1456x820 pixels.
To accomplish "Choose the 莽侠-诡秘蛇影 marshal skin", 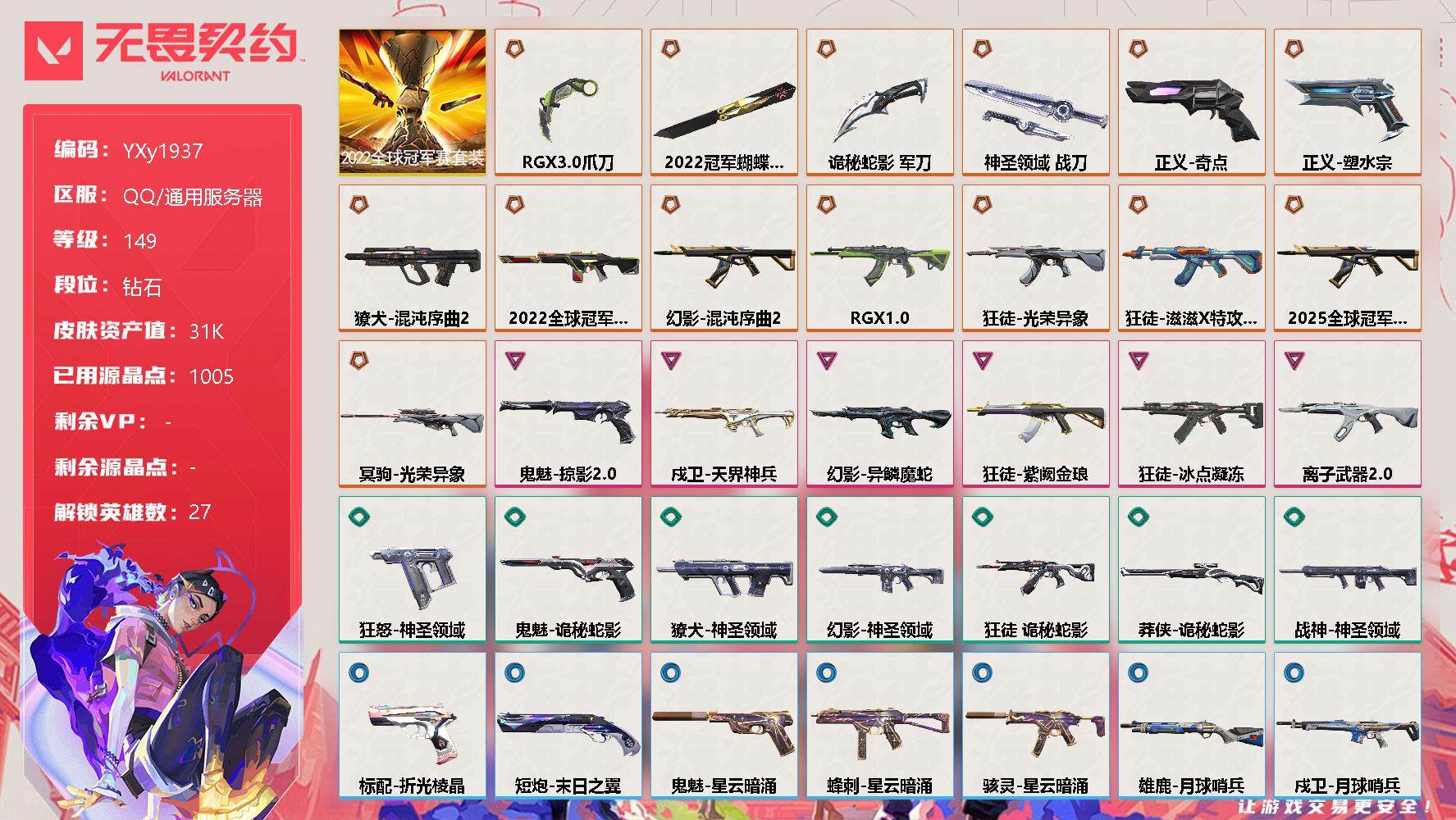I will (1191, 570).
